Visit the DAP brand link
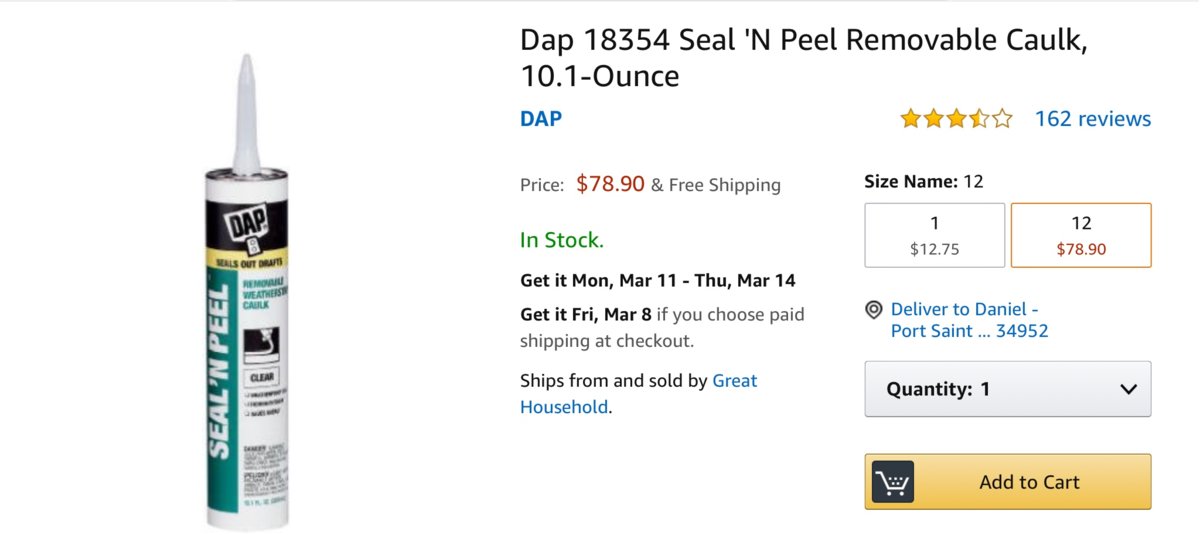Screen dimensions: 1200x535 pos(541,119)
